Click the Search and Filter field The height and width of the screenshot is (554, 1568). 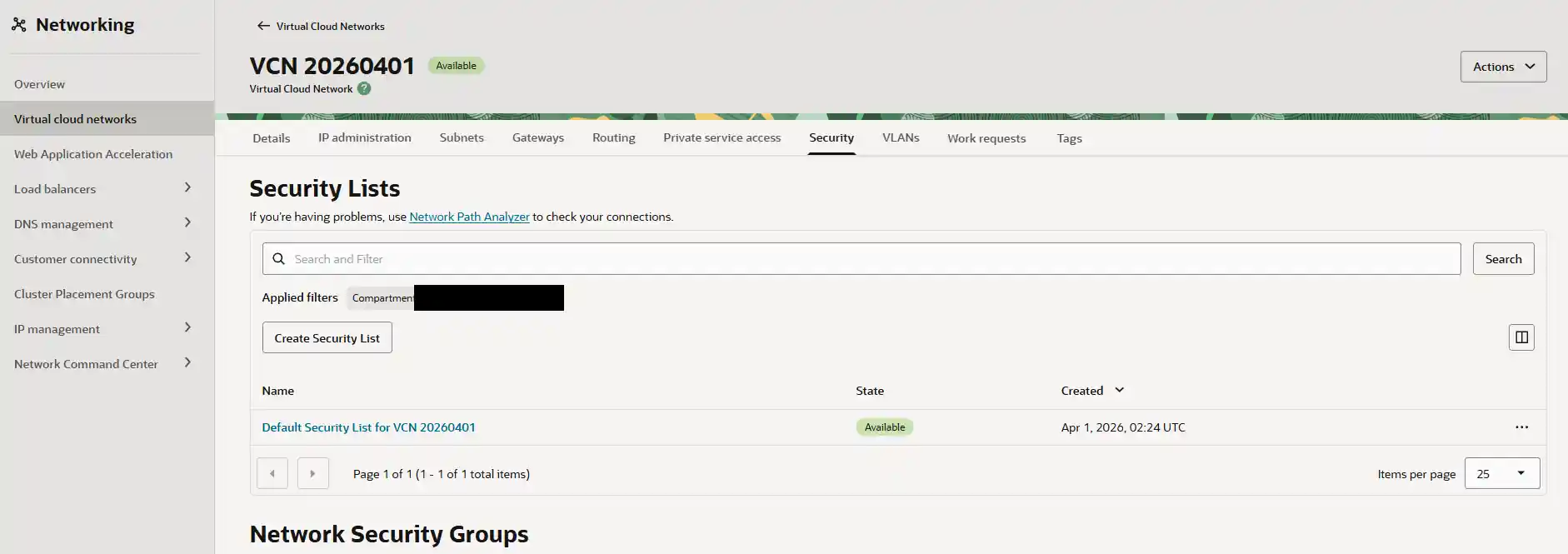pyautogui.click(x=861, y=259)
